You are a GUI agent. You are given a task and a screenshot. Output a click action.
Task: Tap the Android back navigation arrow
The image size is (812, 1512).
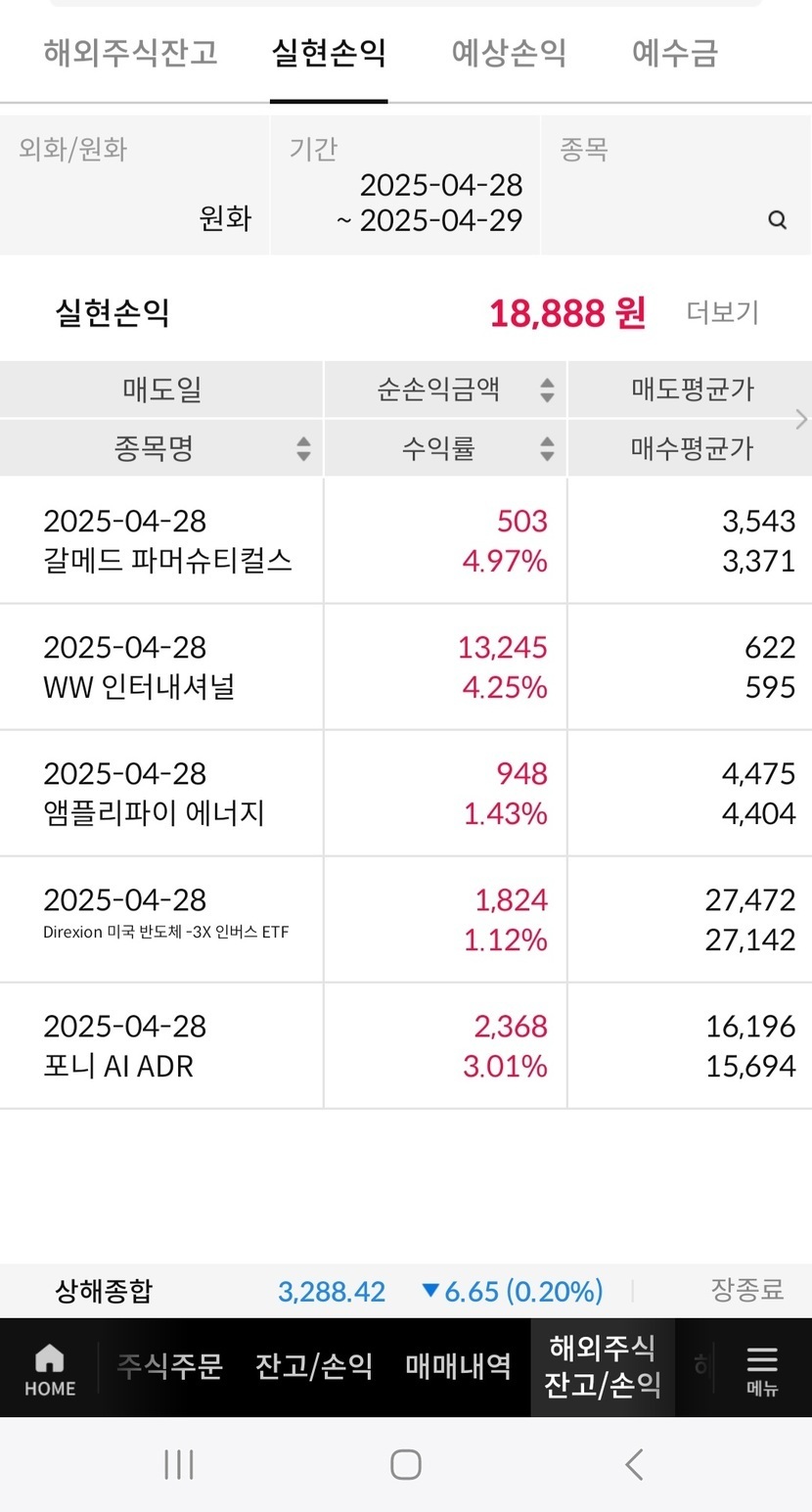tap(634, 1465)
